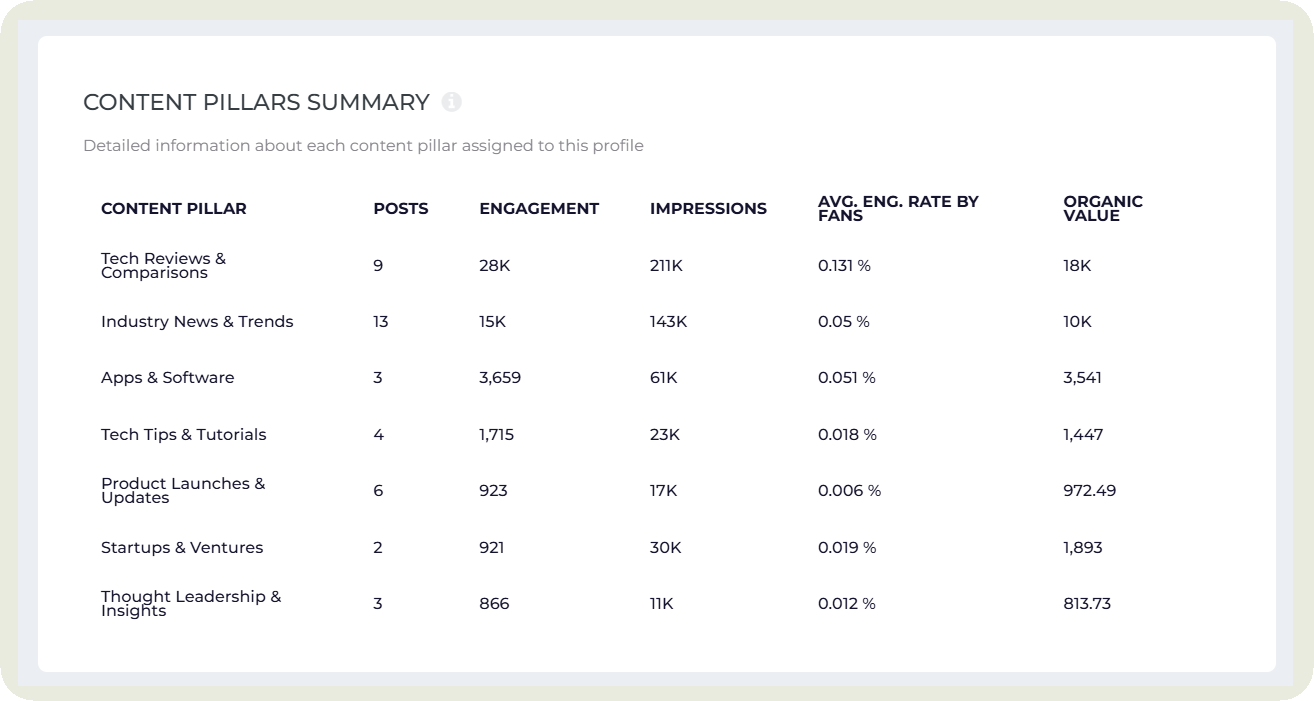Select the 28K engagement cell
Screen dimensions: 1314x701
click(494, 266)
